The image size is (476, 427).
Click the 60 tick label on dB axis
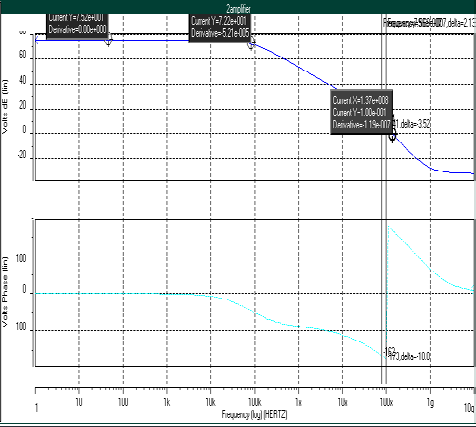22,55
